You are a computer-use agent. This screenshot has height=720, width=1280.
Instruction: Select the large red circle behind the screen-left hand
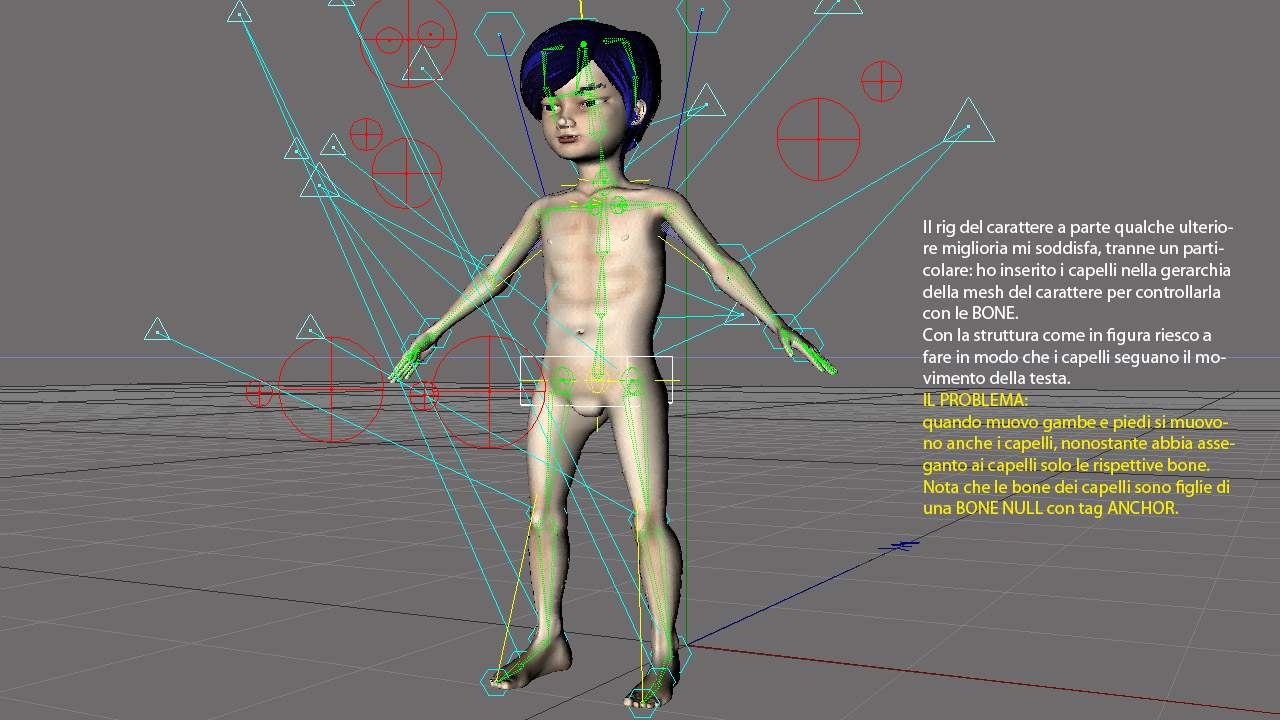tap(331, 389)
